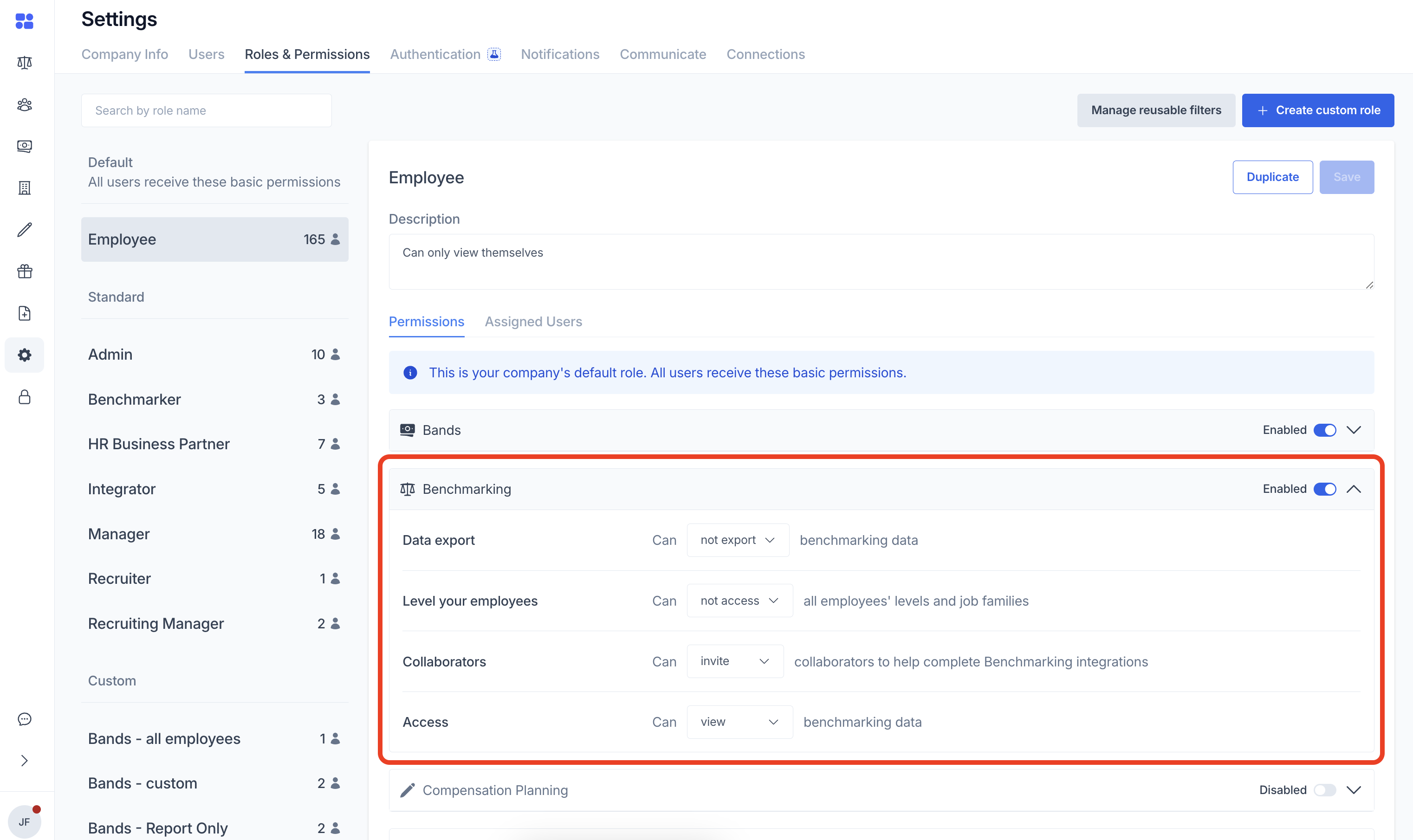
Task: Toggle off the Bands Enabled switch
Action: coord(1325,430)
